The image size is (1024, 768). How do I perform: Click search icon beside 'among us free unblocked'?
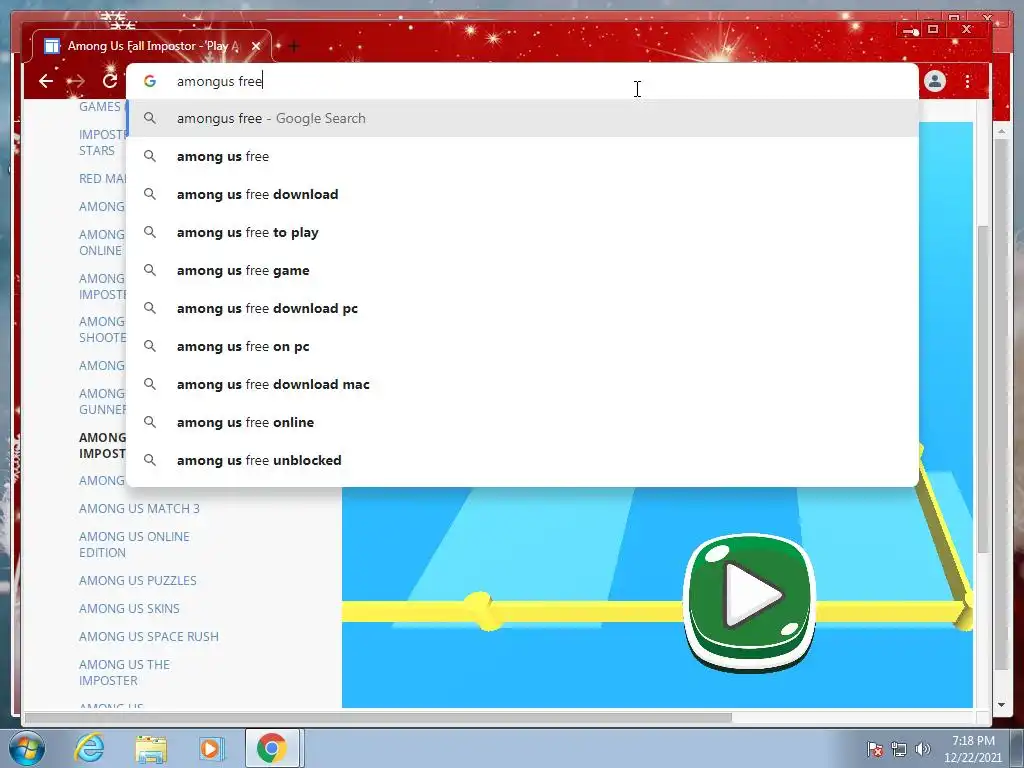pos(150,460)
